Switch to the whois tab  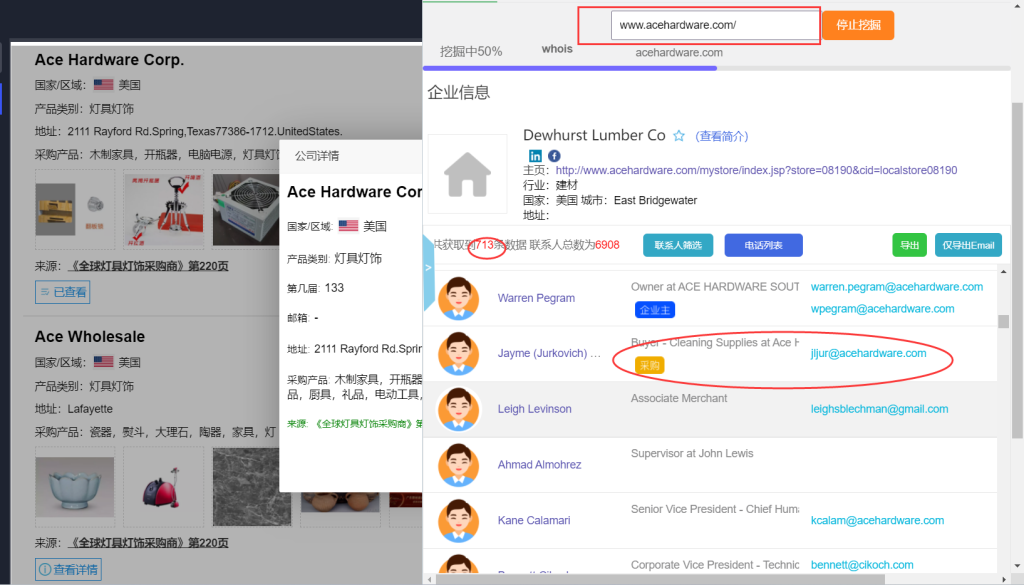click(557, 49)
